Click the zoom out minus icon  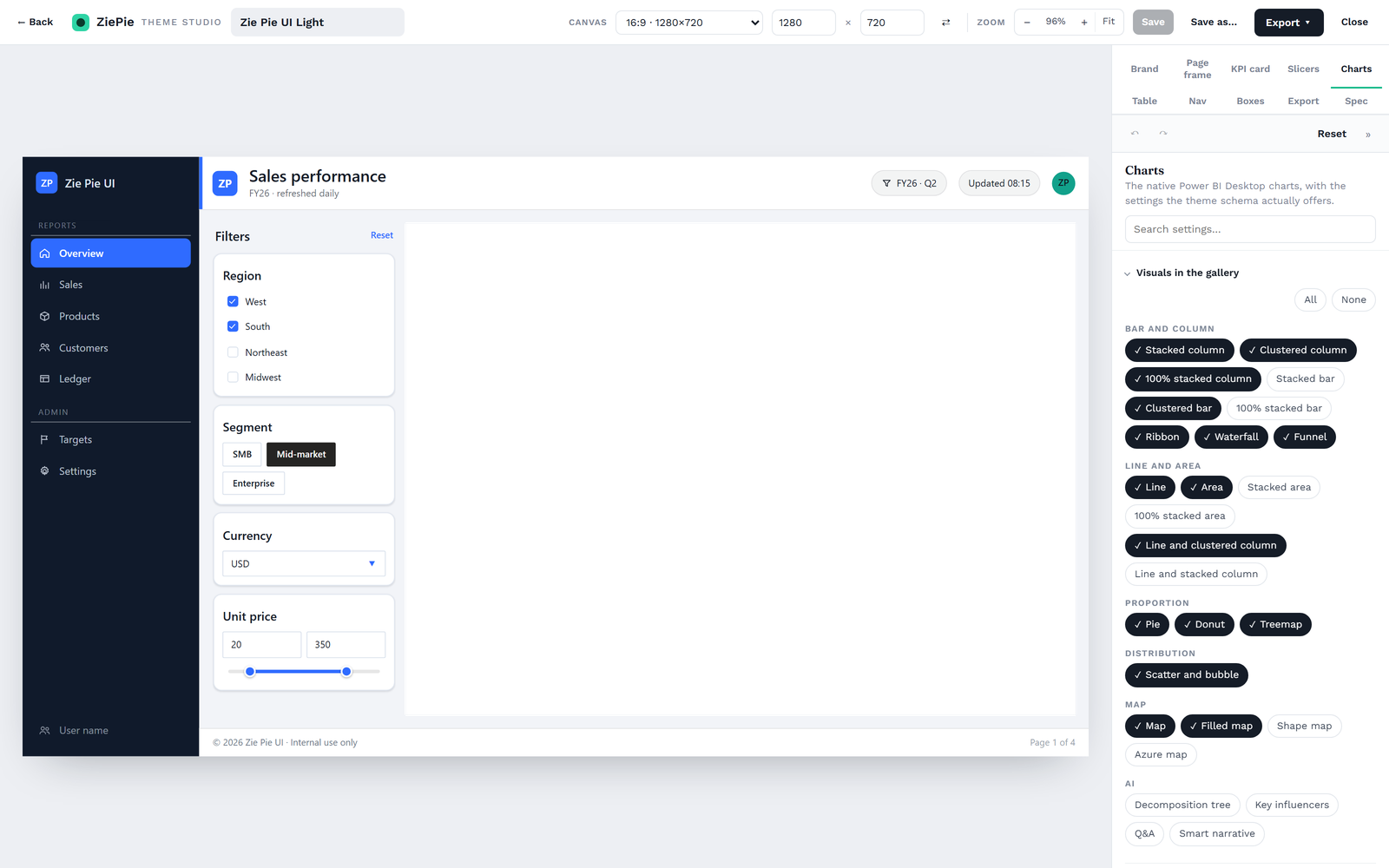click(1027, 23)
